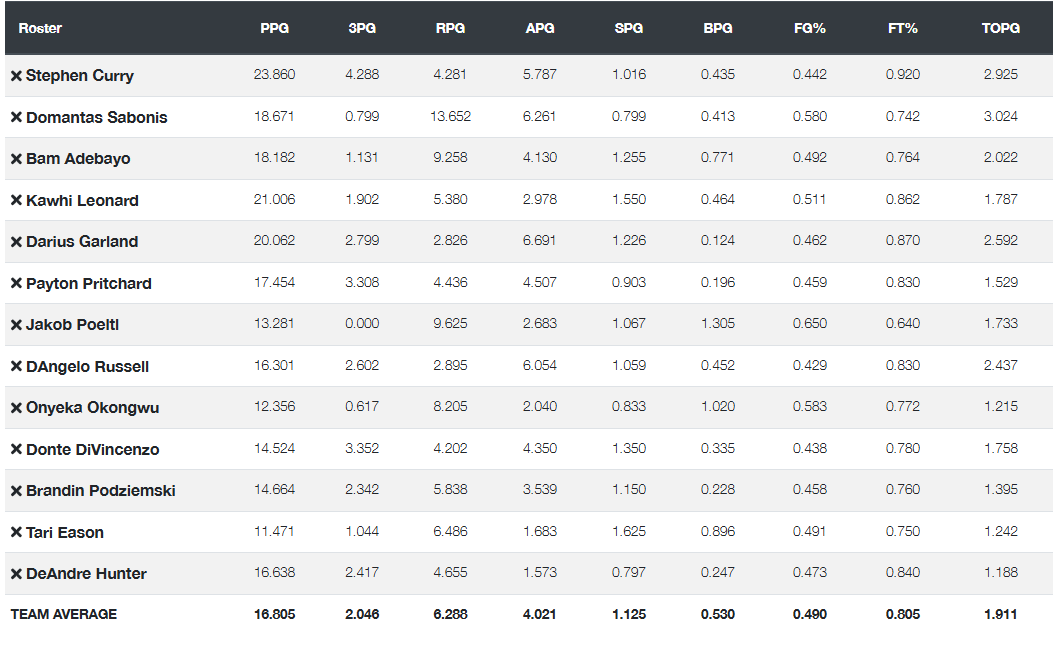Click the X beside Donte DiVincenzo
1060x646 pixels.
click(16, 450)
